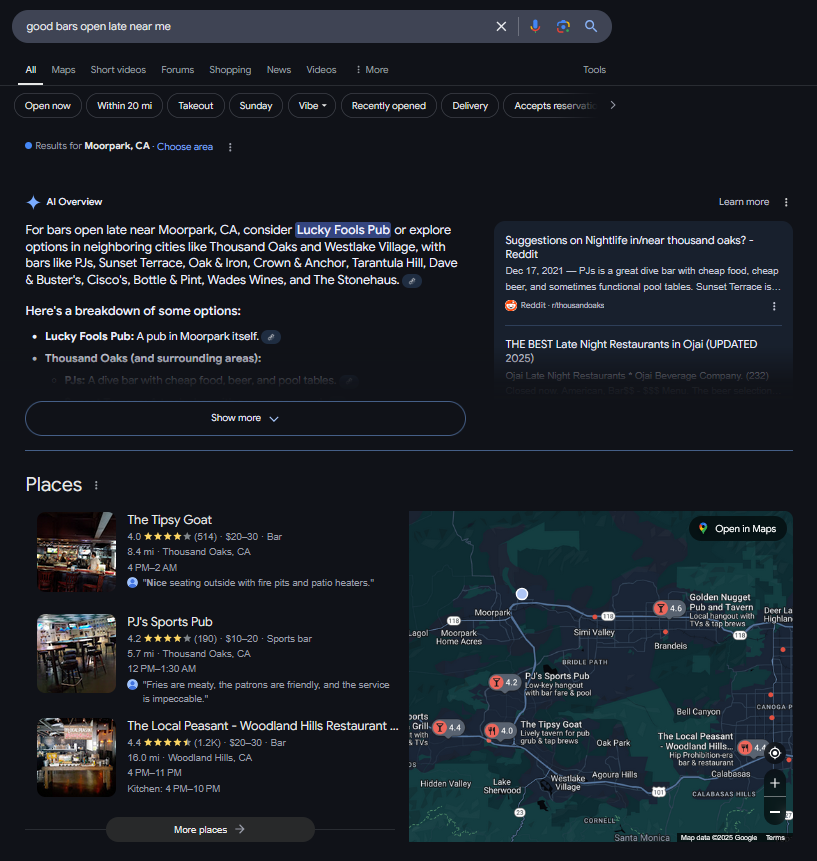Switch to the All results tab
This screenshot has height=861, width=817.
(x=31, y=70)
